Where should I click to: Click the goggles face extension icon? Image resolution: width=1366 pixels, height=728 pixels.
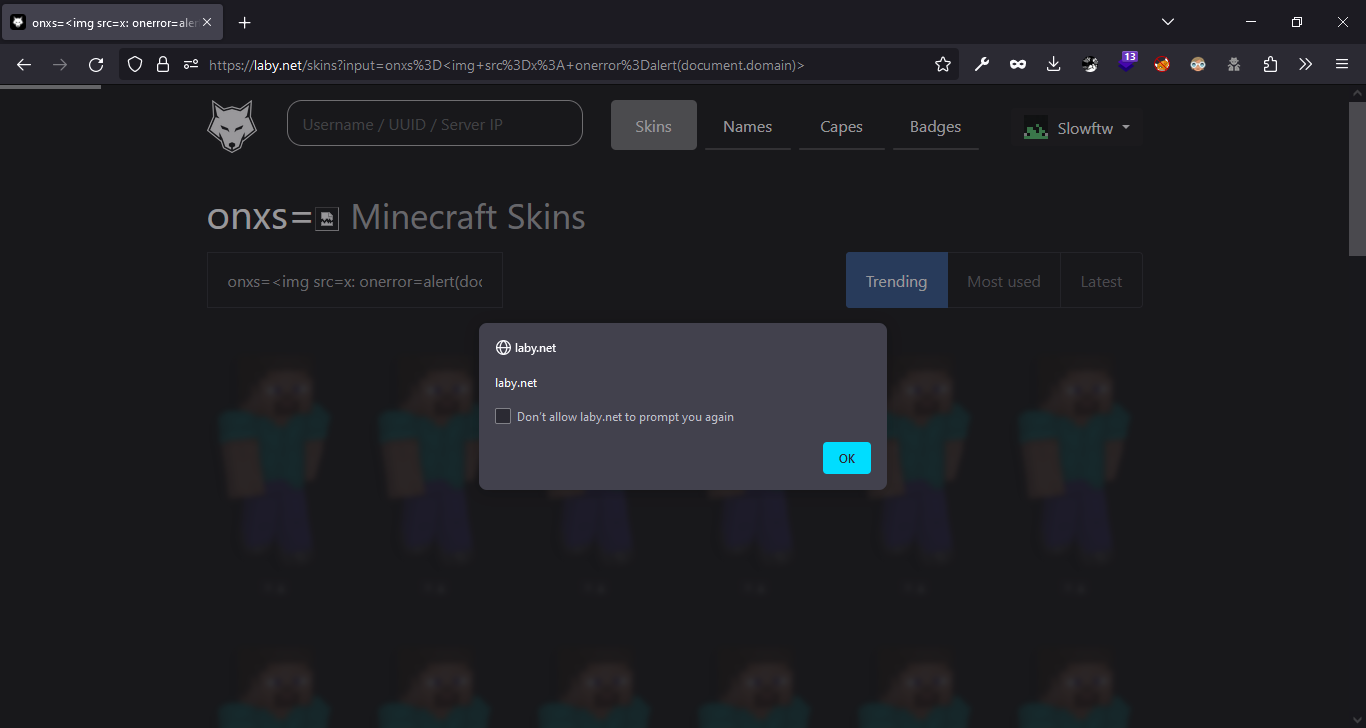[1198, 64]
